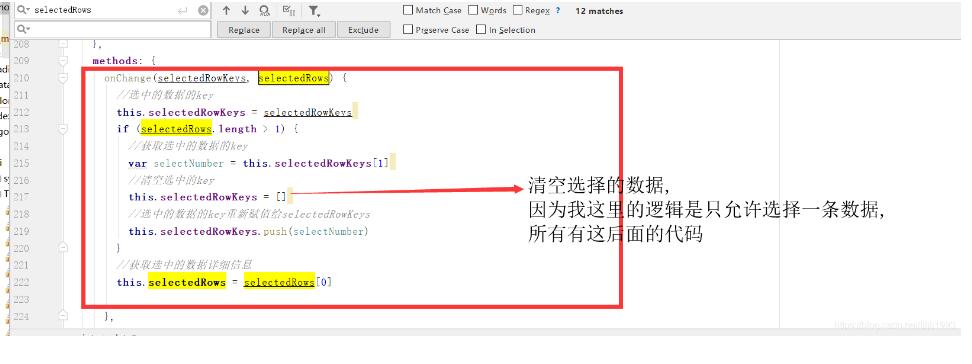Screen dimensions: 972x364
Task: Click the newline icon in the search field
Action: (x=182, y=11)
